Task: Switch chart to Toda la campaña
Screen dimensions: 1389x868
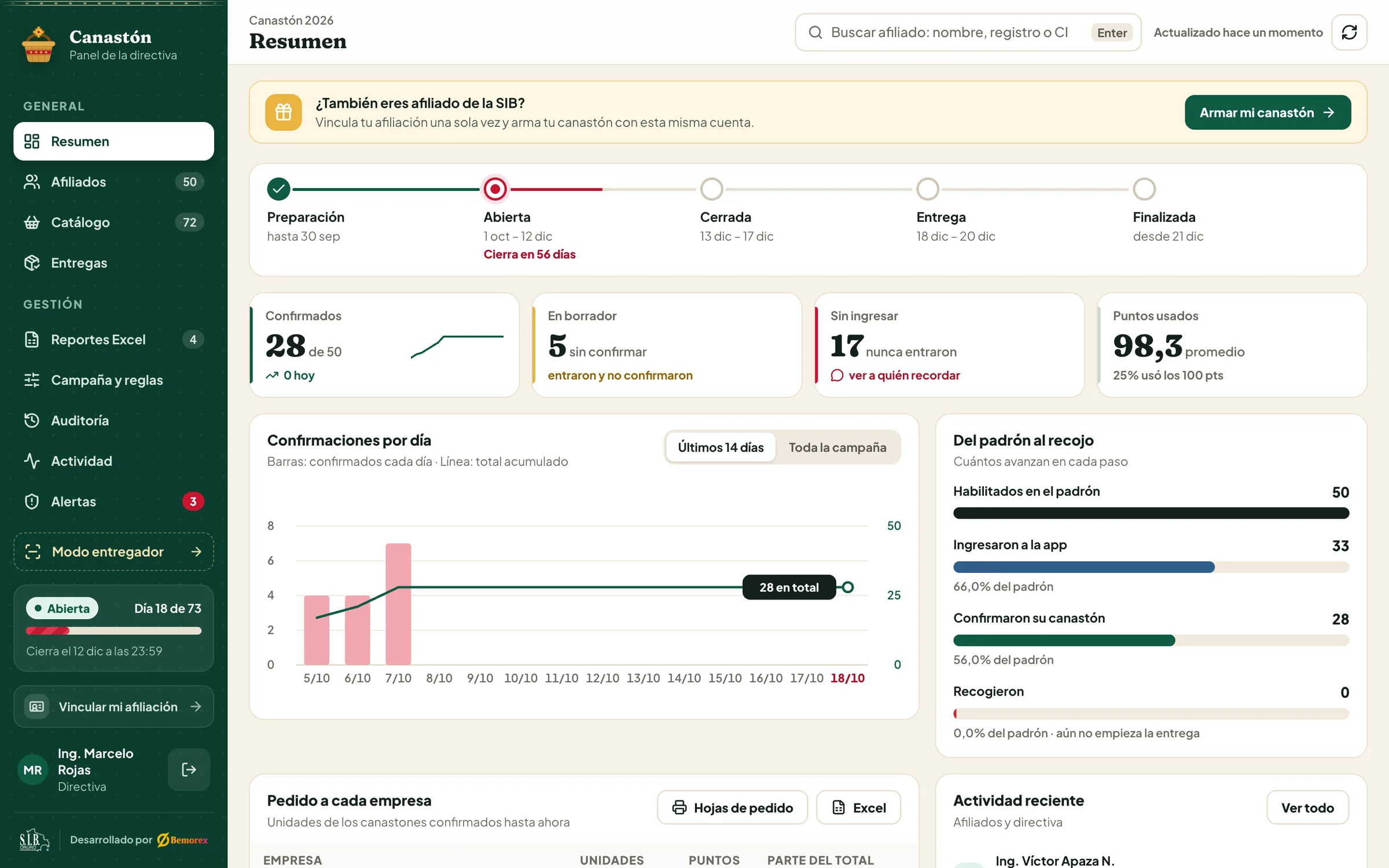Action: coord(837,447)
